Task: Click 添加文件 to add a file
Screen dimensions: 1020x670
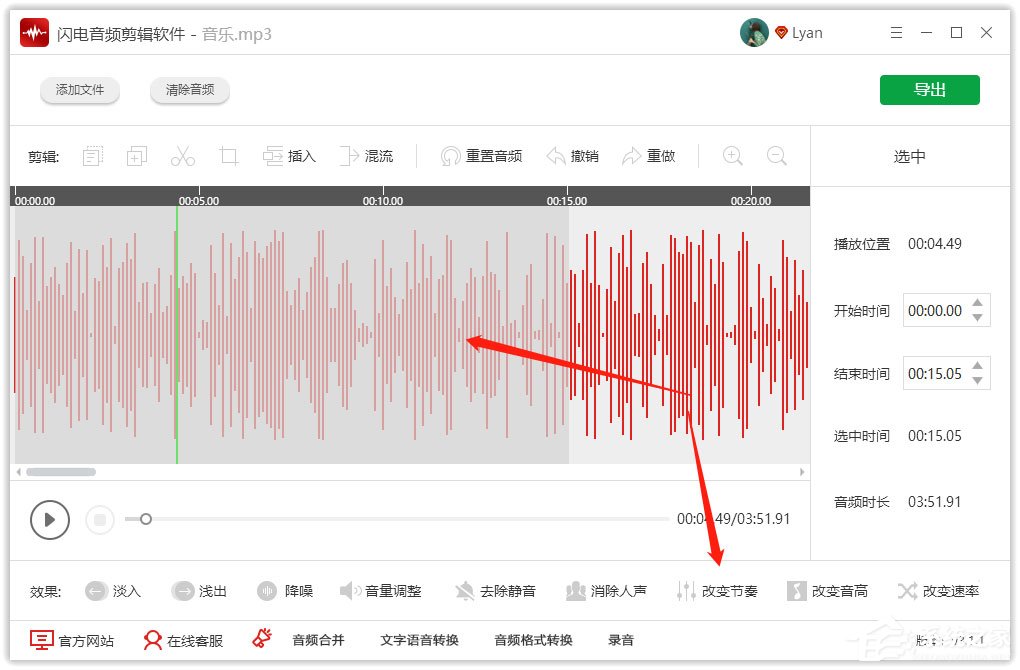Action: tap(80, 89)
